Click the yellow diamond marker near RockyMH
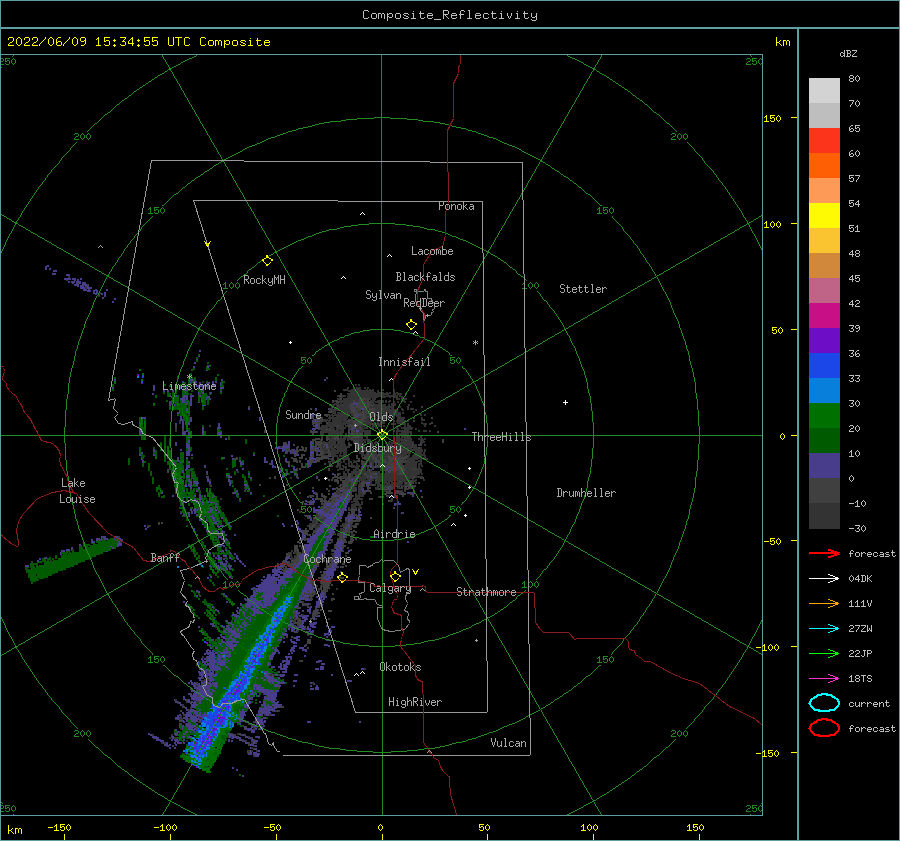Screen dimensions: 900x841 [267, 261]
